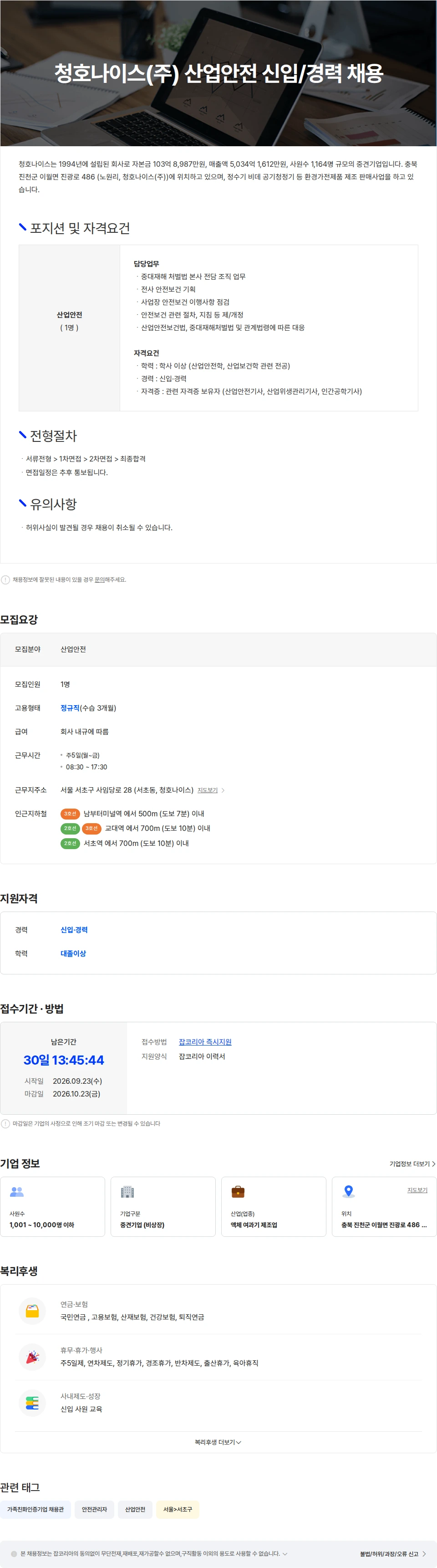This screenshot has width=437, height=1568.
Task: Click the 포지션 및 자격요건 heading
Action: 80,228
